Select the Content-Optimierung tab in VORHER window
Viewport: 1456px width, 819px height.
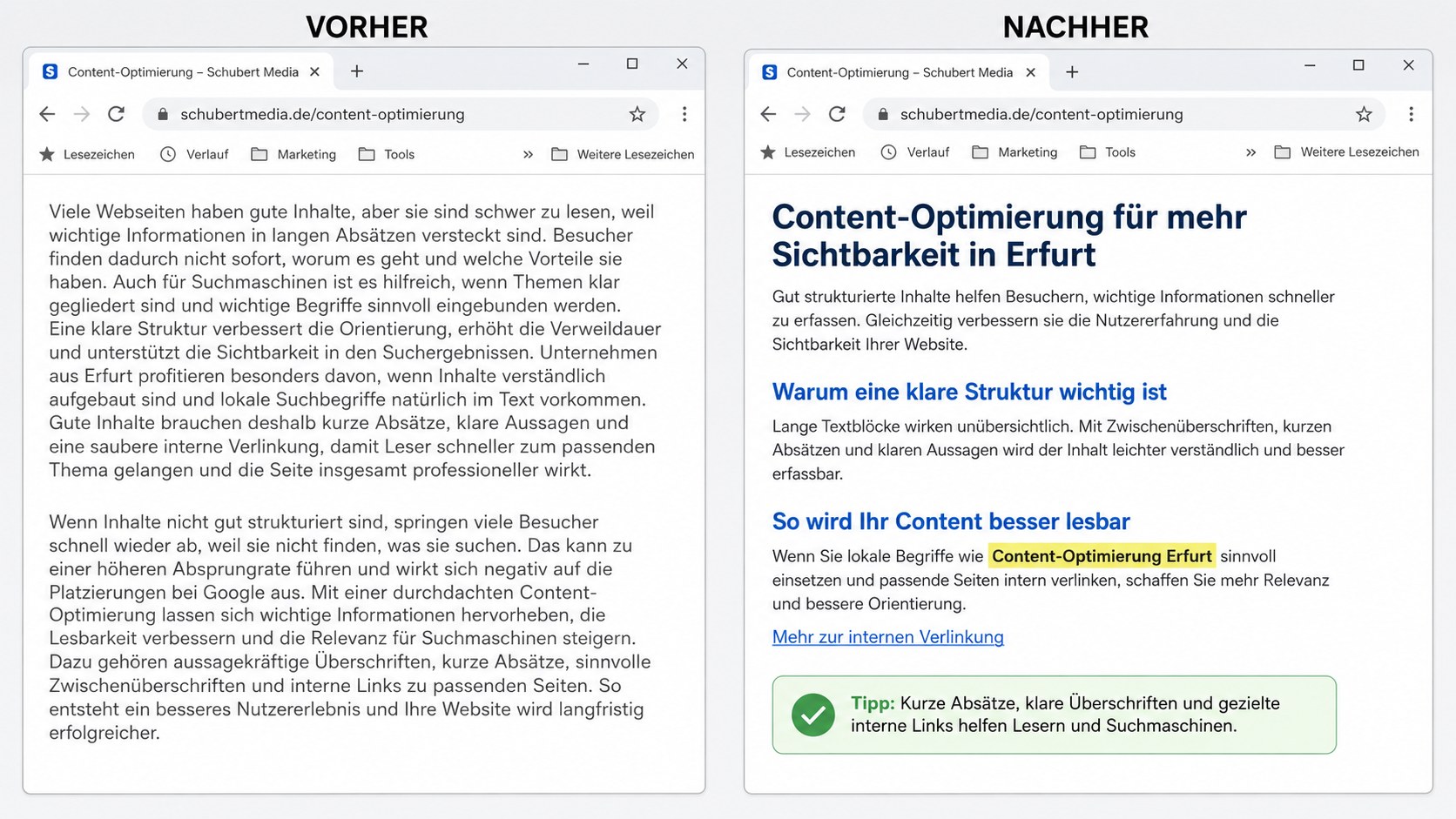181,72
